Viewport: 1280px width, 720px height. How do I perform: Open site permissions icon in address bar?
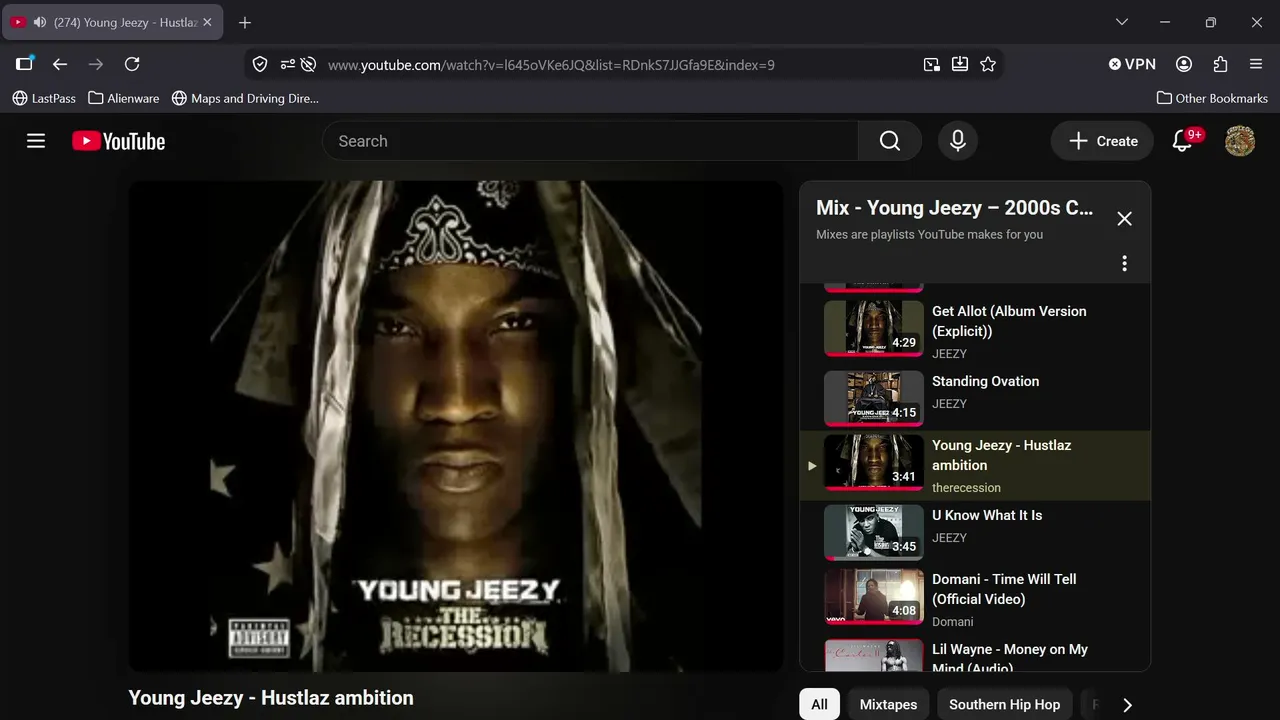(287, 64)
